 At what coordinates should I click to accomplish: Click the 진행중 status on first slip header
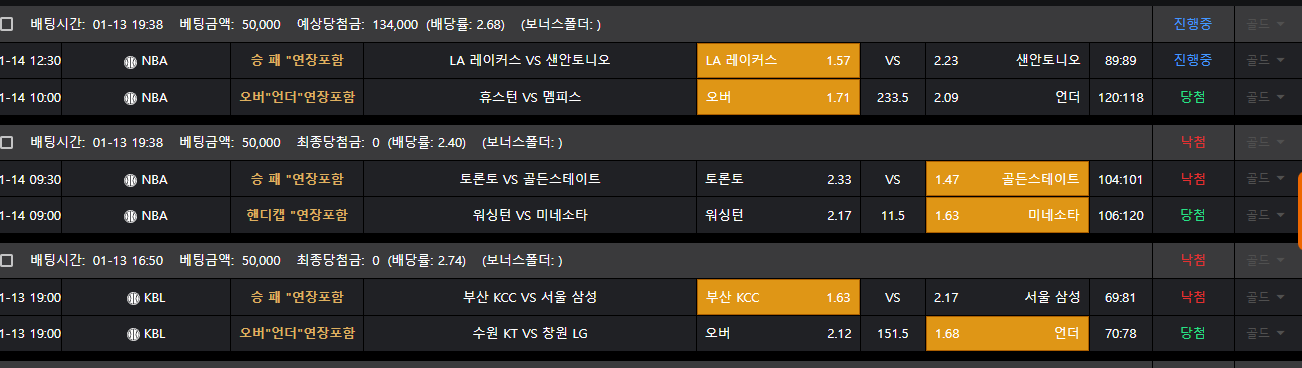click(x=1193, y=24)
